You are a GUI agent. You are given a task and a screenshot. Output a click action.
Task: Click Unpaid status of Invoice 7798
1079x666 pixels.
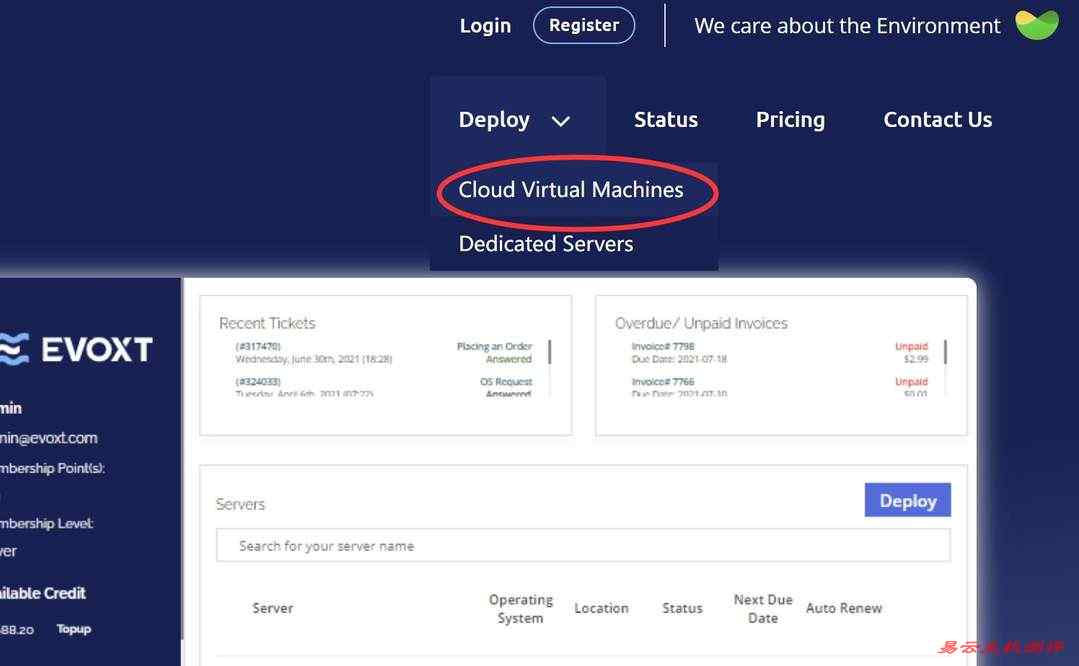tap(911, 346)
